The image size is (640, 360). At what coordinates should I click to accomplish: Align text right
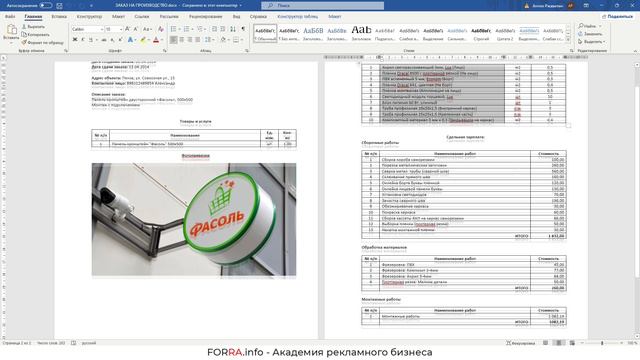pyautogui.click(x=190, y=40)
